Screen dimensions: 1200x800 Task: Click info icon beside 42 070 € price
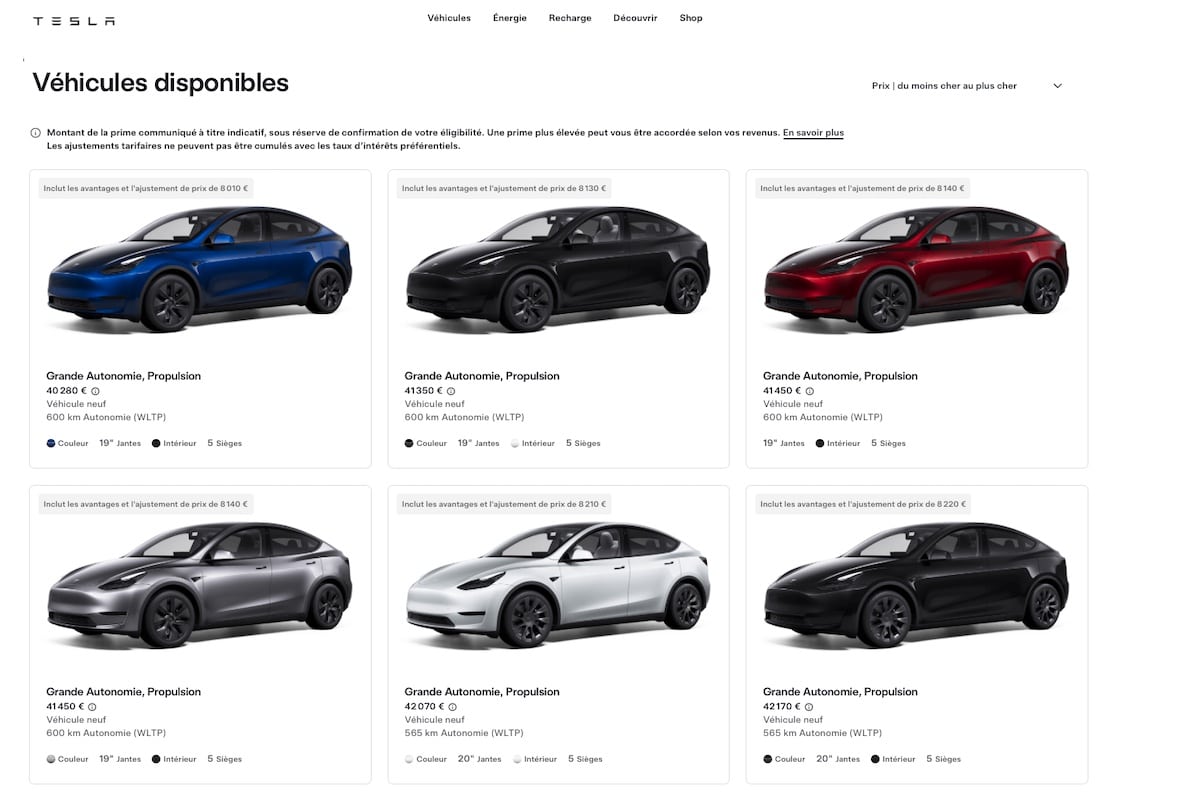pos(451,707)
